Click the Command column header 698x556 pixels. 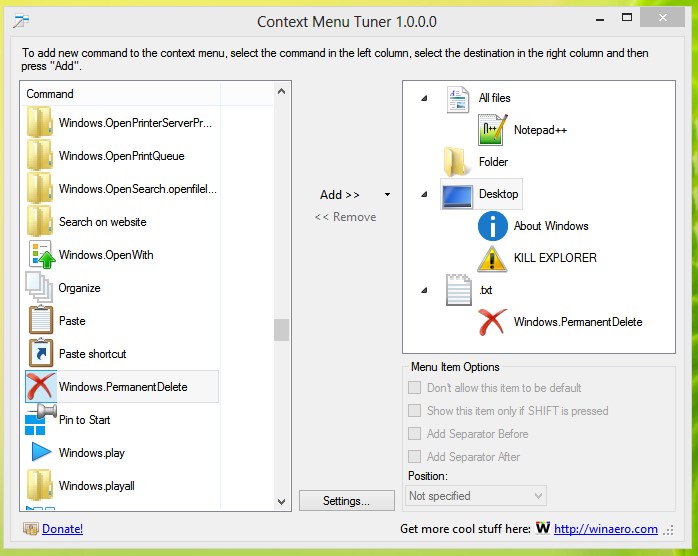120,94
